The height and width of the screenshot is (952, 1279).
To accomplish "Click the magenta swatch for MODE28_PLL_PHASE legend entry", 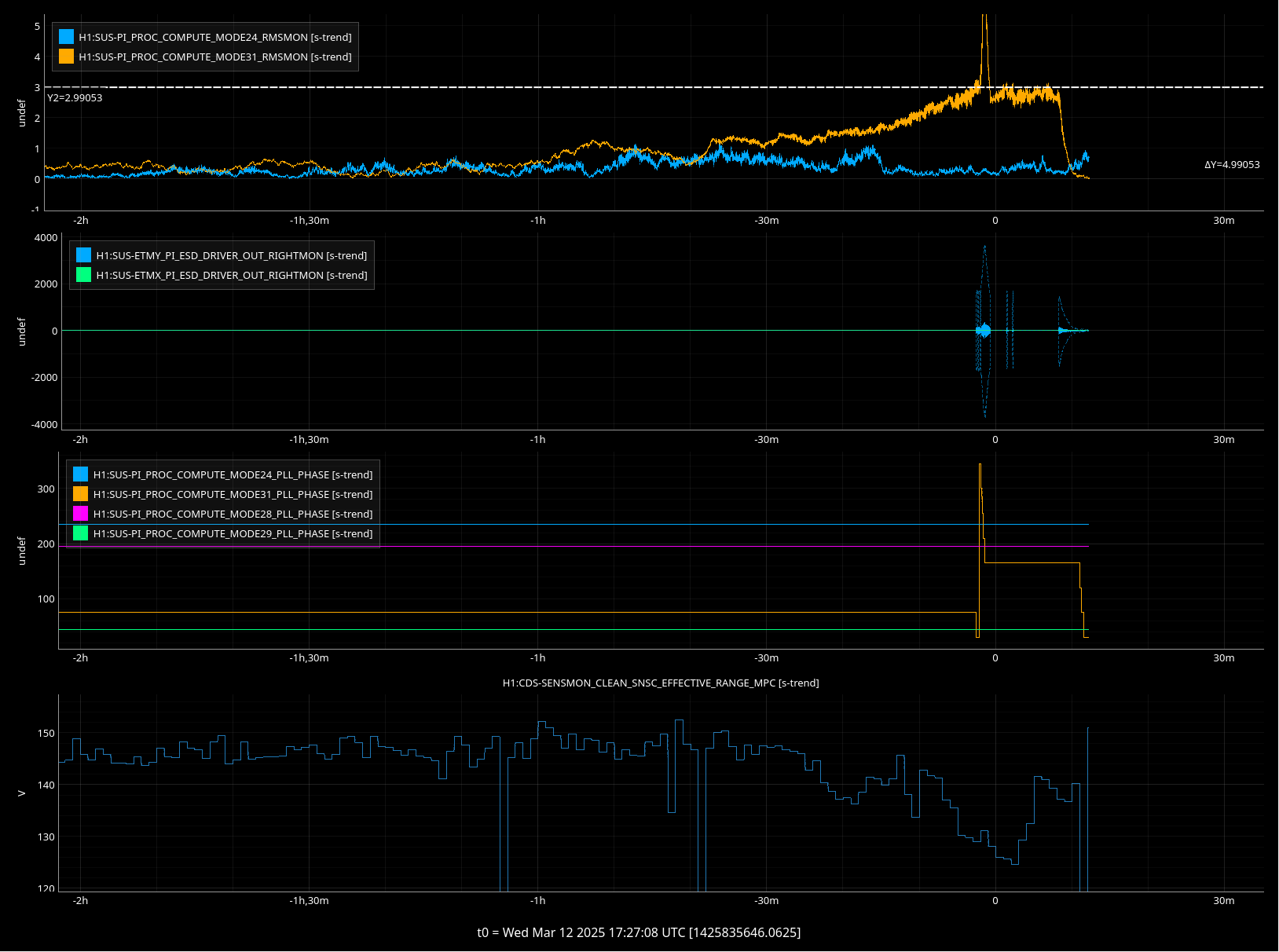I will 81,514.
